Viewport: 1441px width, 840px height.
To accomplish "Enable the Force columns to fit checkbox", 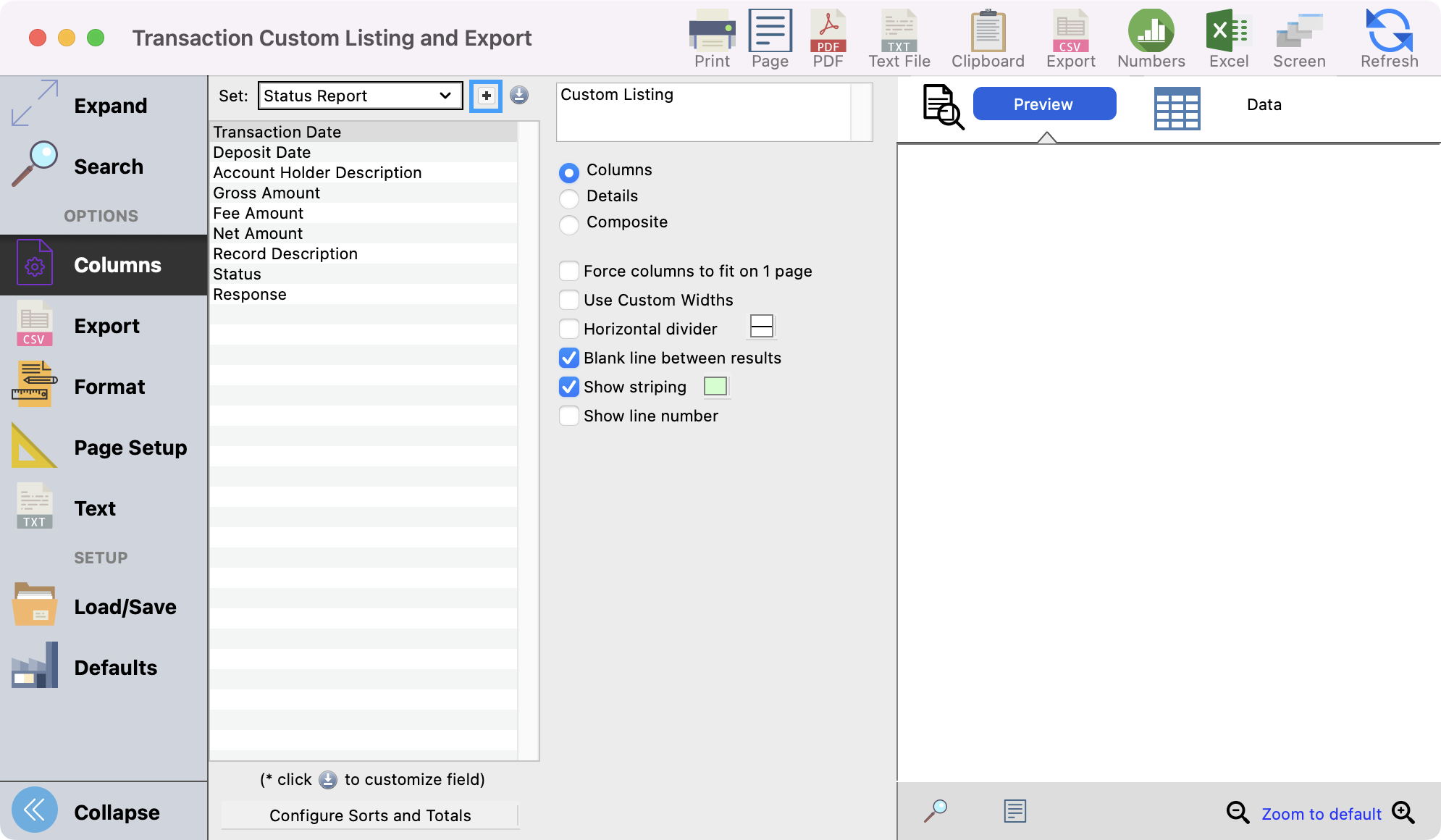I will [569, 271].
